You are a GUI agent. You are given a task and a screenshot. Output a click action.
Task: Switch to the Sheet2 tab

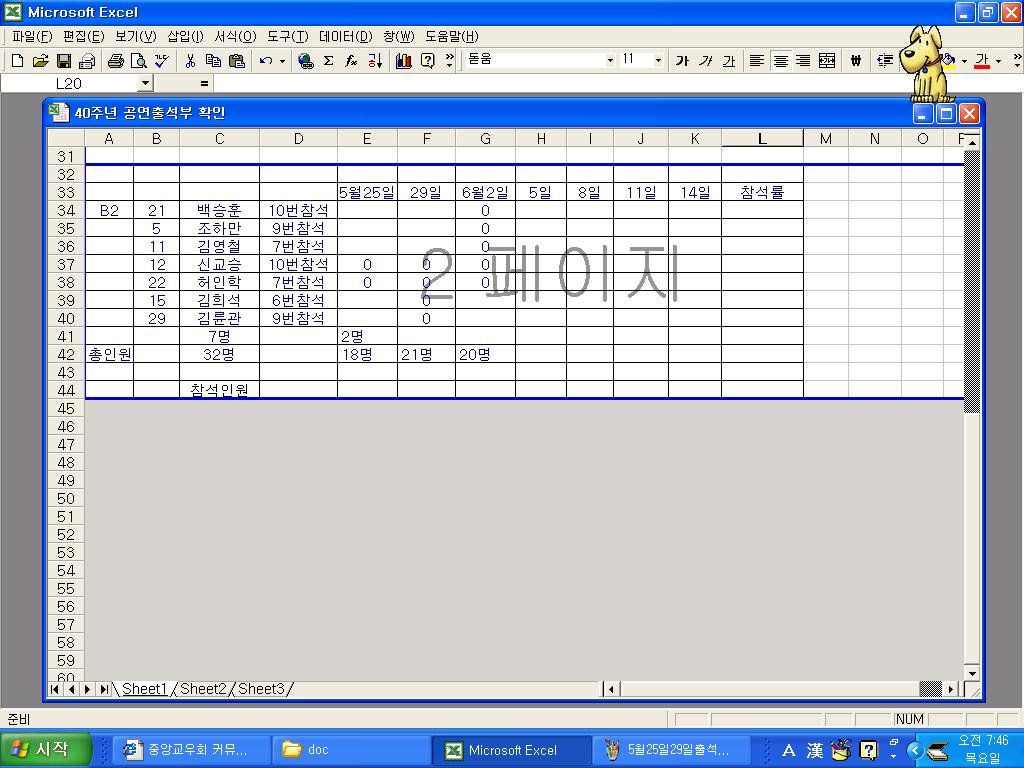(203, 689)
